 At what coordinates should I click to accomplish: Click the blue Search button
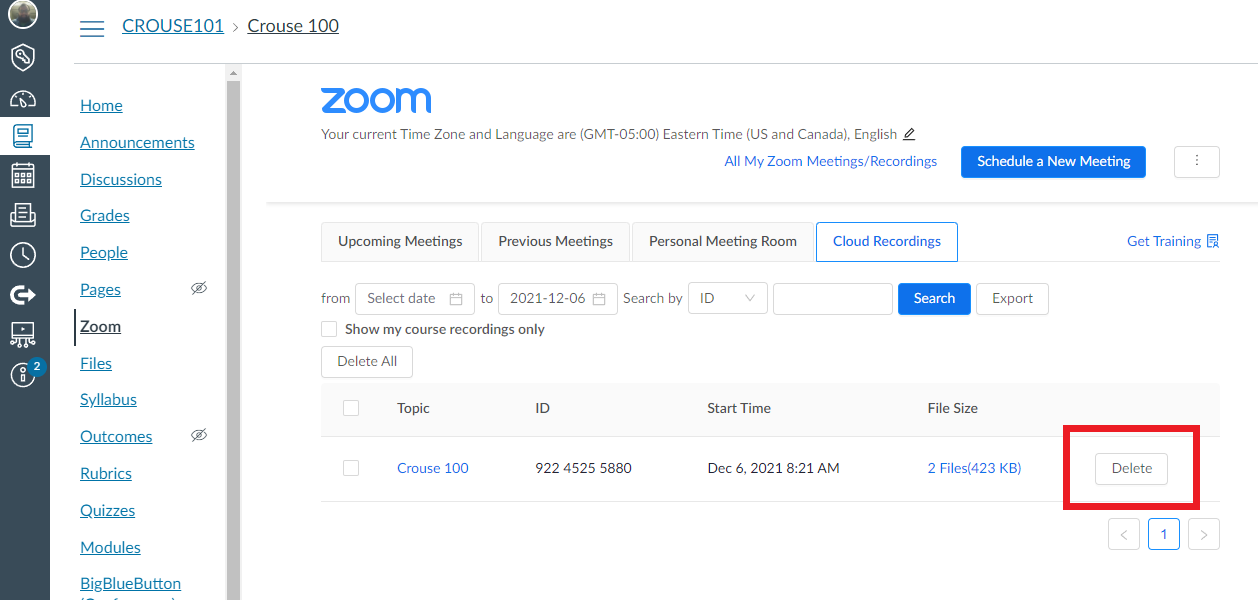[x=934, y=298]
